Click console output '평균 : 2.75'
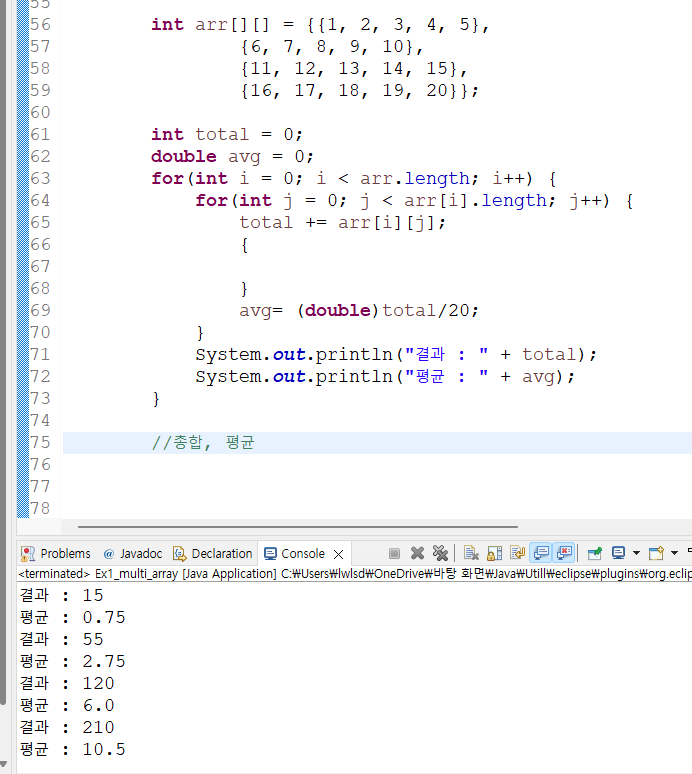Viewport: 692px width, 774px height. tap(73, 661)
